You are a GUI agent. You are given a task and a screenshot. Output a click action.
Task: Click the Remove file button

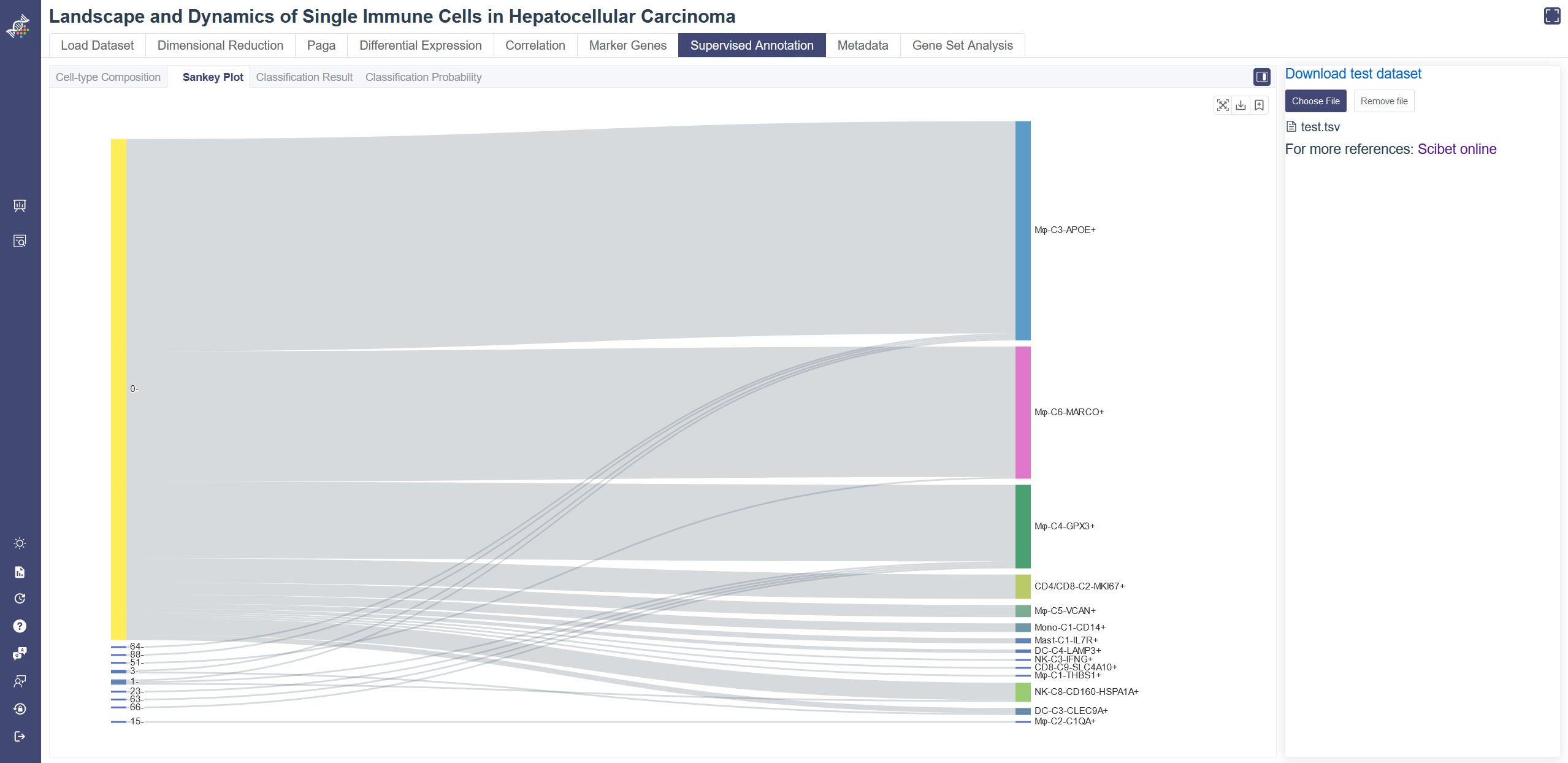click(1383, 101)
